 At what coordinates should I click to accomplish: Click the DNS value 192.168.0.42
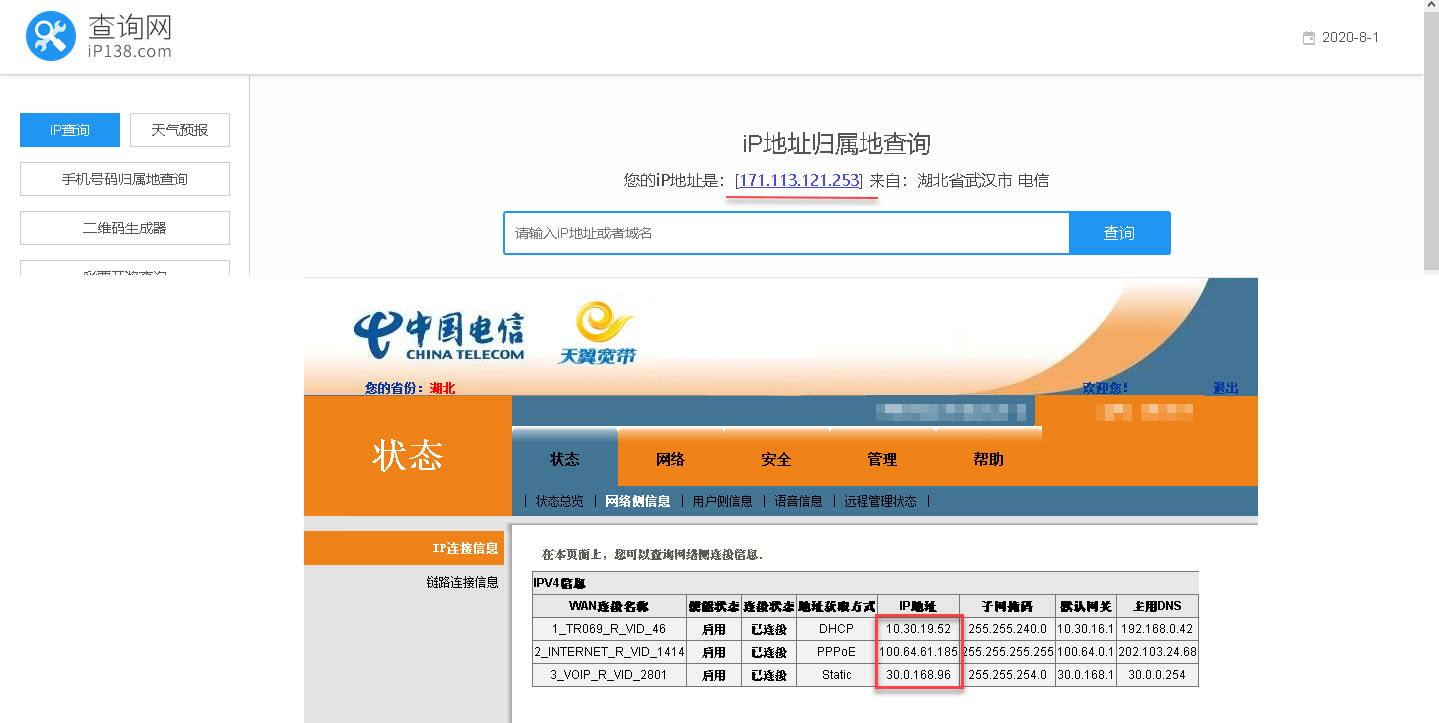pos(1159,629)
